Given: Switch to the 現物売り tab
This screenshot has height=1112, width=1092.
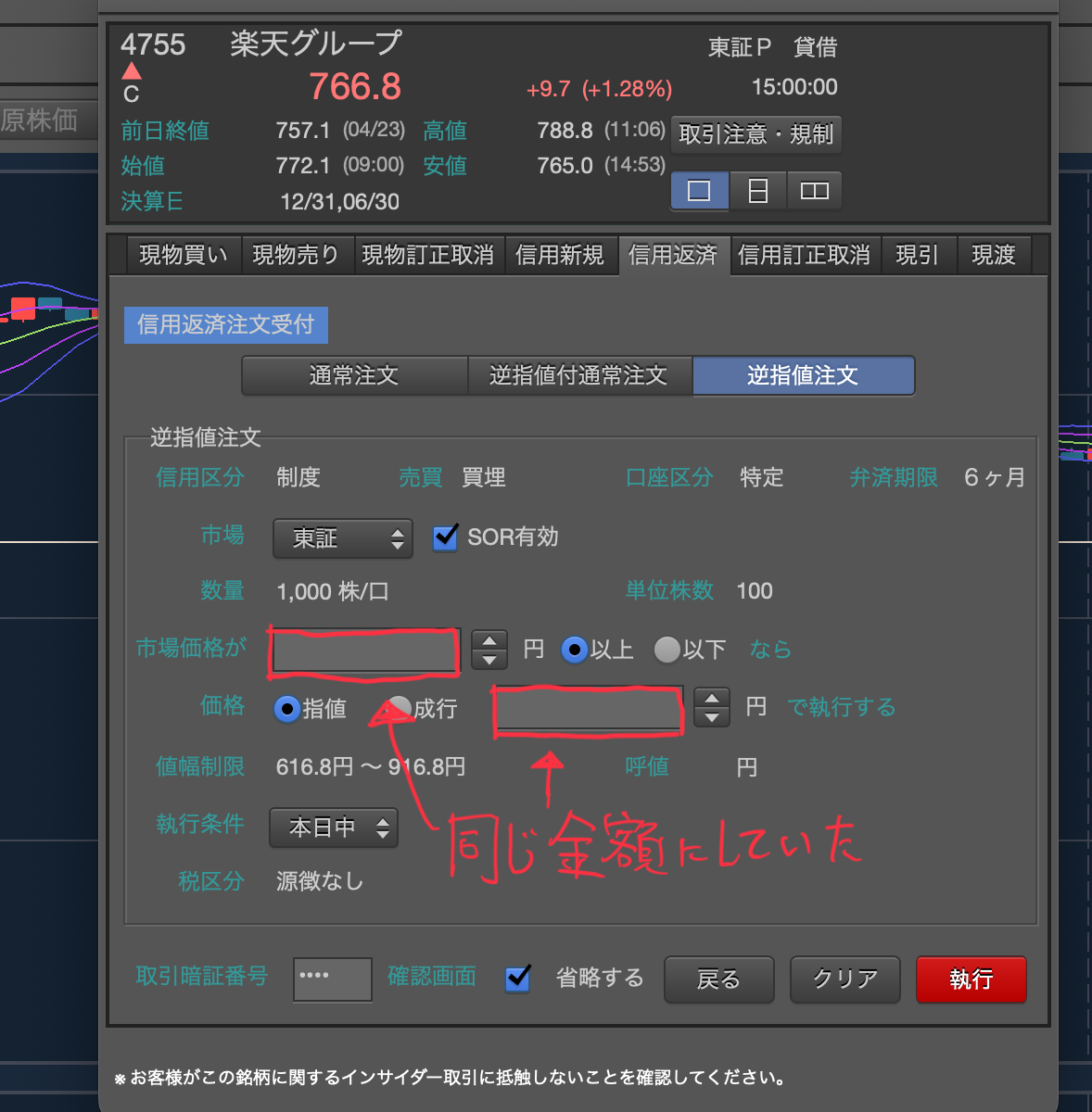Looking at the screenshot, I should (x=296, y=255).
